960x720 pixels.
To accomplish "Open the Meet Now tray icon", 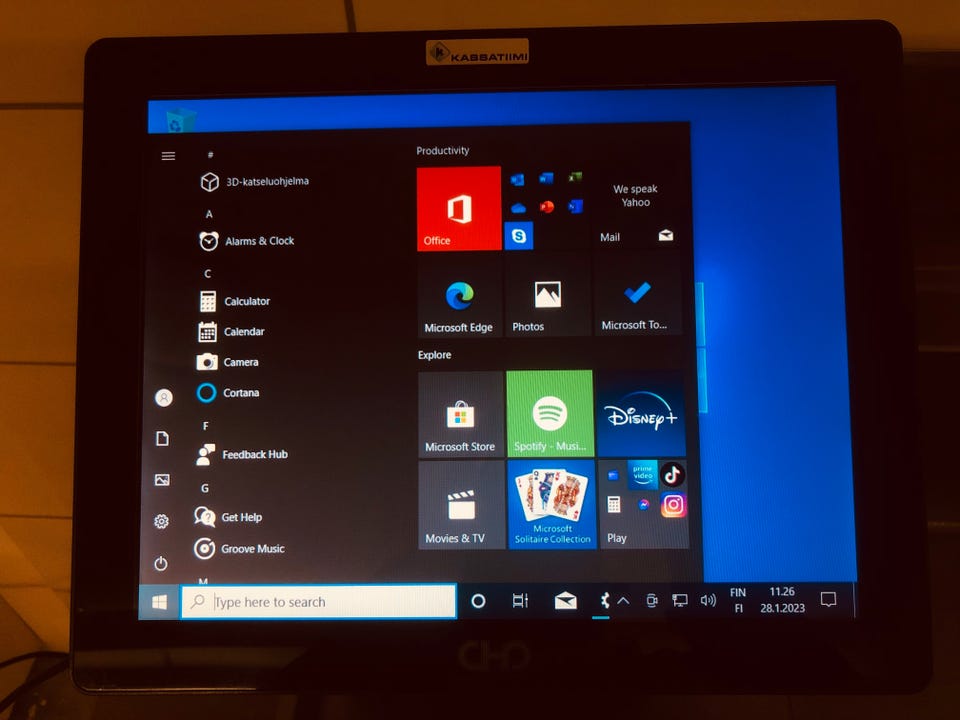I will tap(651, 601).
